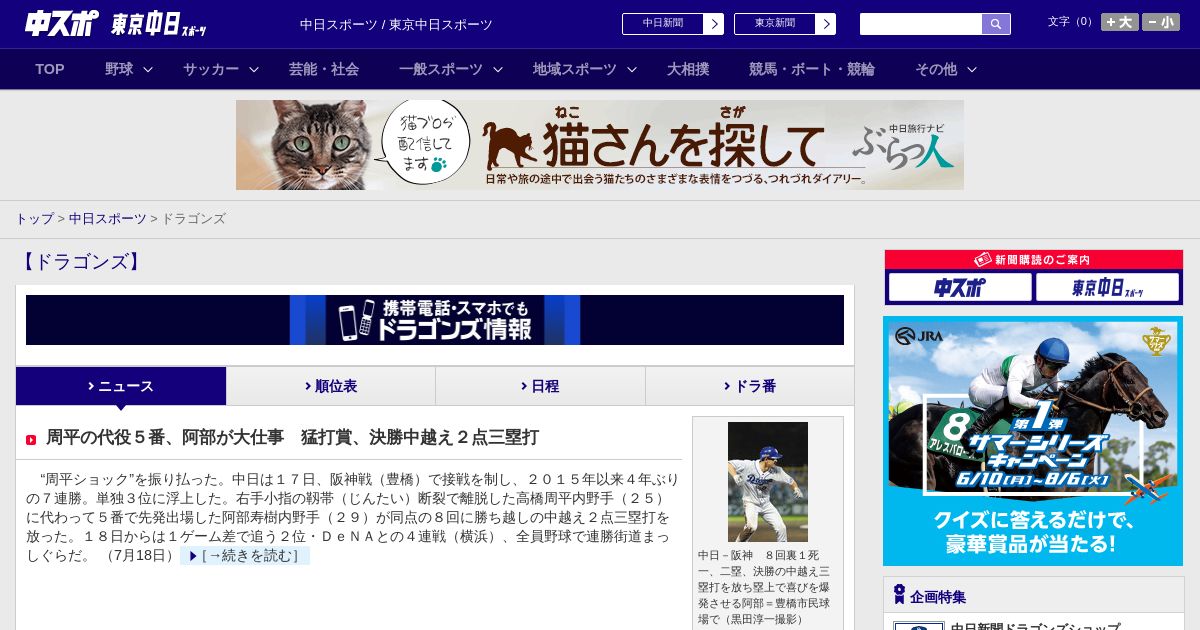Viewport: 1200px width, 630px height.
Task: Click header text 中日スポーツ / 東京中日スポーツ
Action: click(396, 24)
